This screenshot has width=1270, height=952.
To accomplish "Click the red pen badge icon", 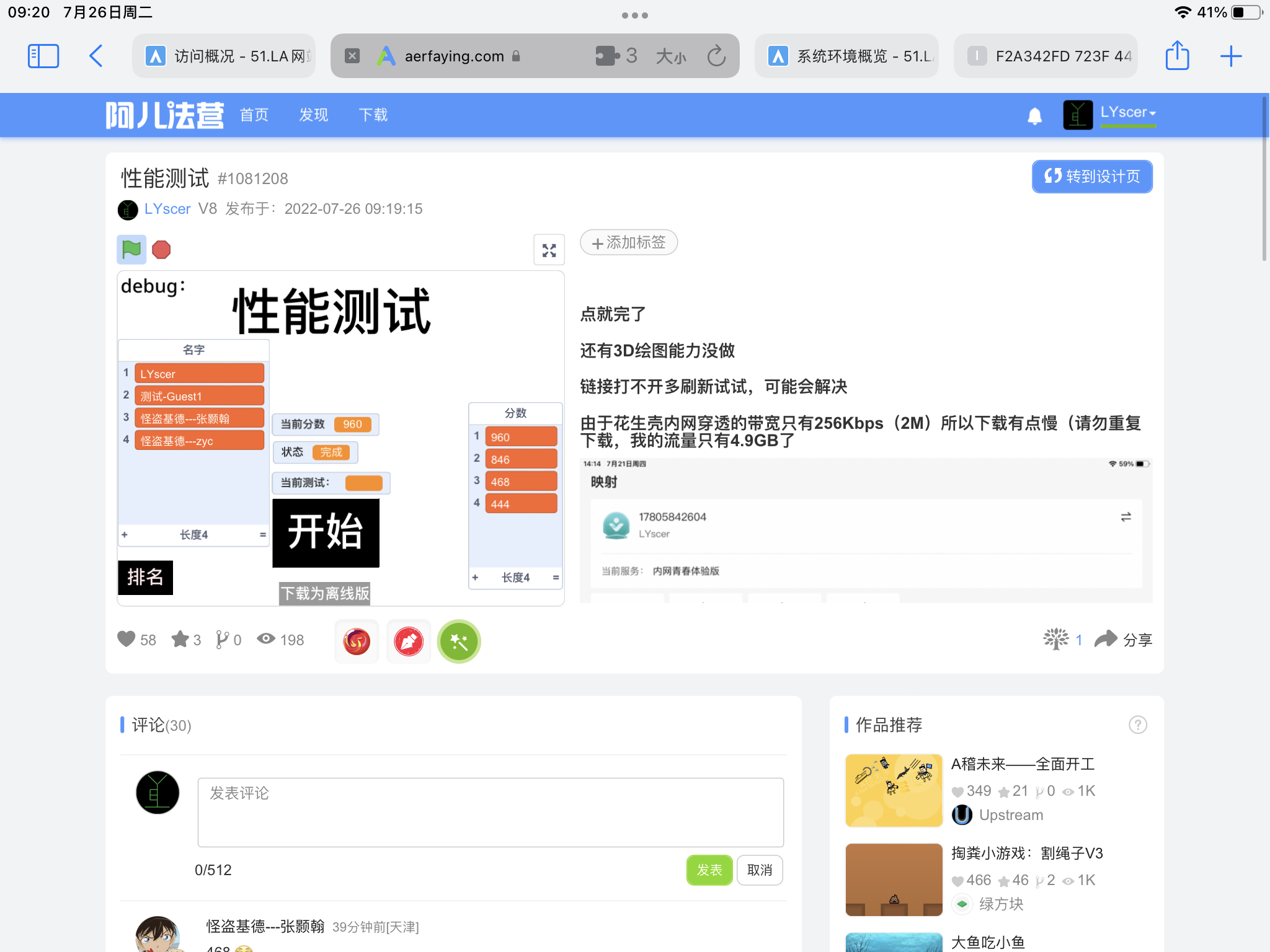I will [409, 641].
